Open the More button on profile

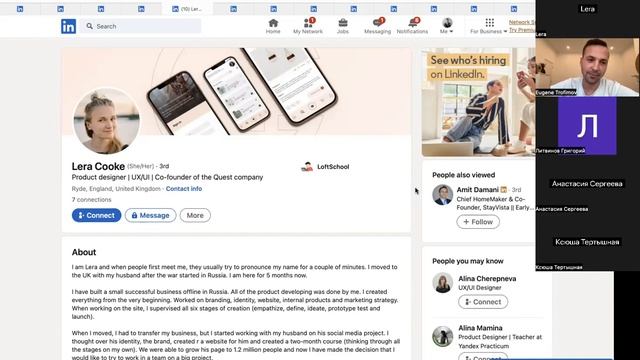coord(195,215)
